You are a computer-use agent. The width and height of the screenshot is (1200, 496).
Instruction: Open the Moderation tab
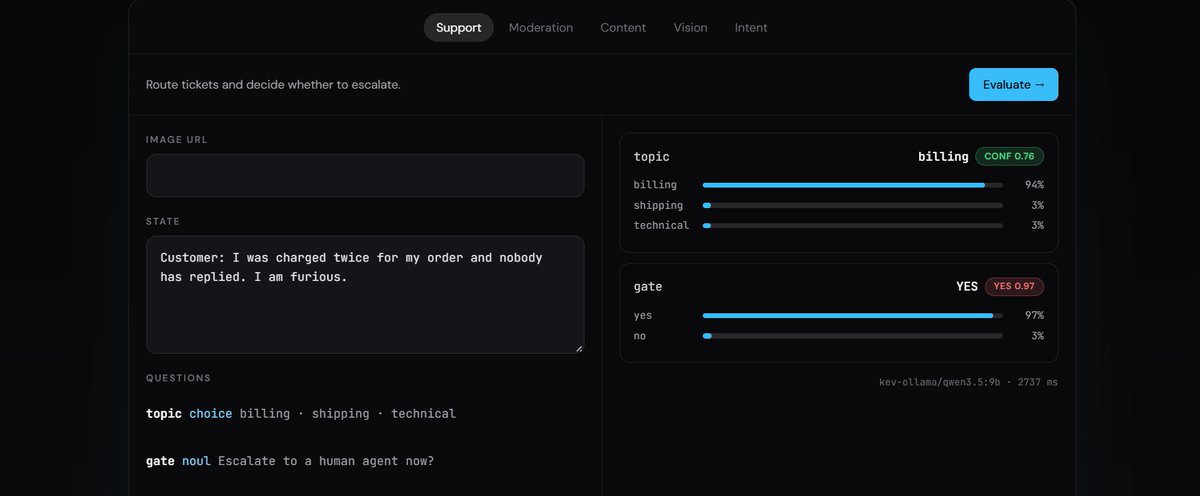[x=541, y=28]
